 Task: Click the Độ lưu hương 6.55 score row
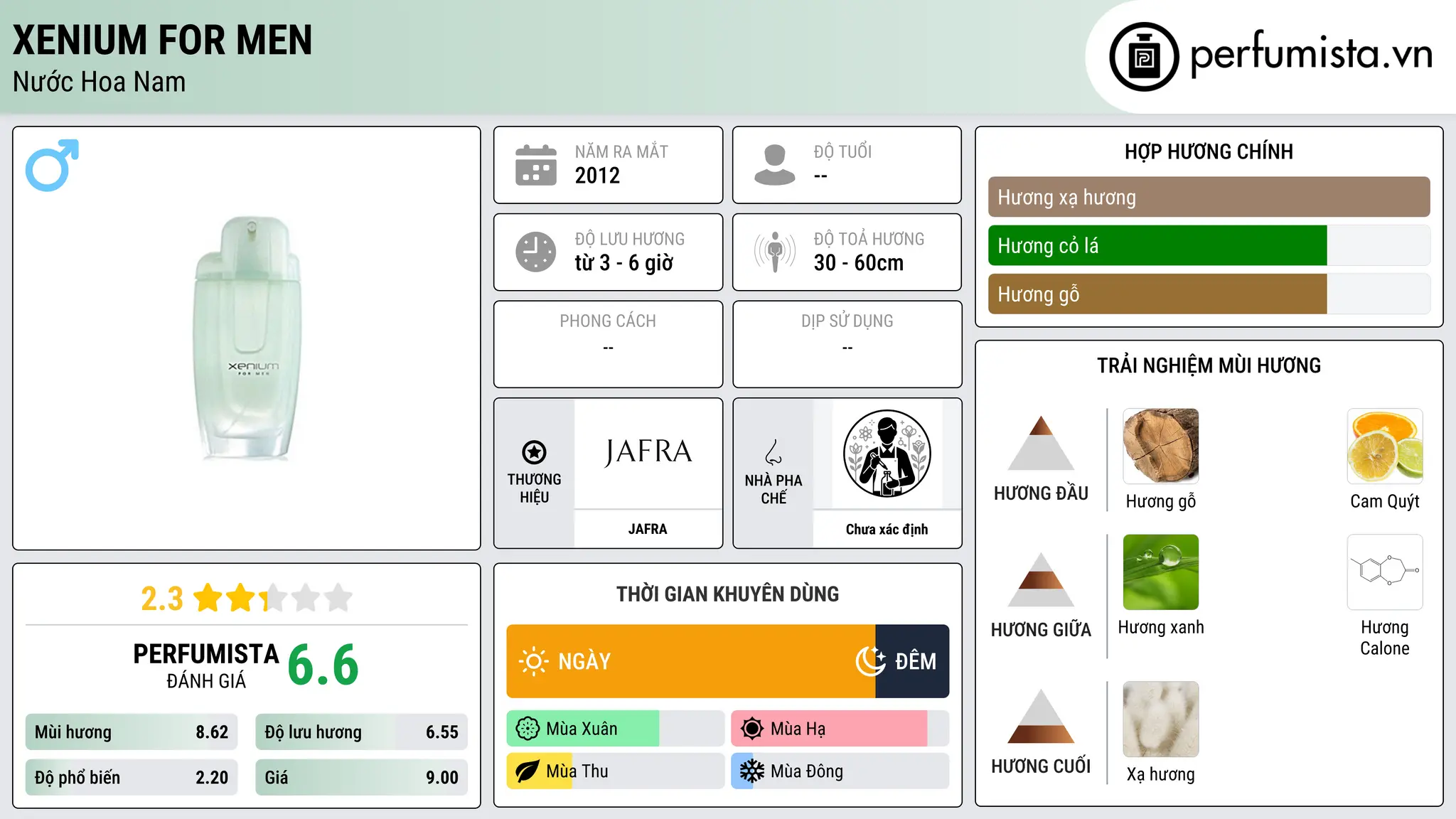[361, 732]
